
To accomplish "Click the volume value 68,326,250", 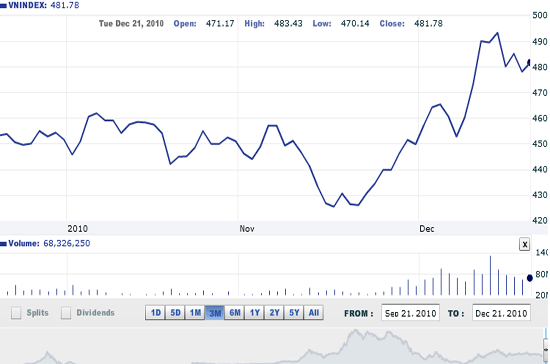I will [67, 243].
